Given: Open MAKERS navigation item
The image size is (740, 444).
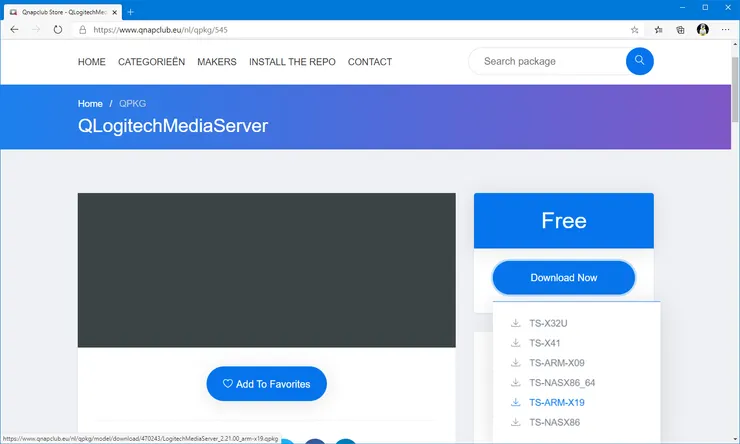Looking at the screenshot, I should coord(217,62).
